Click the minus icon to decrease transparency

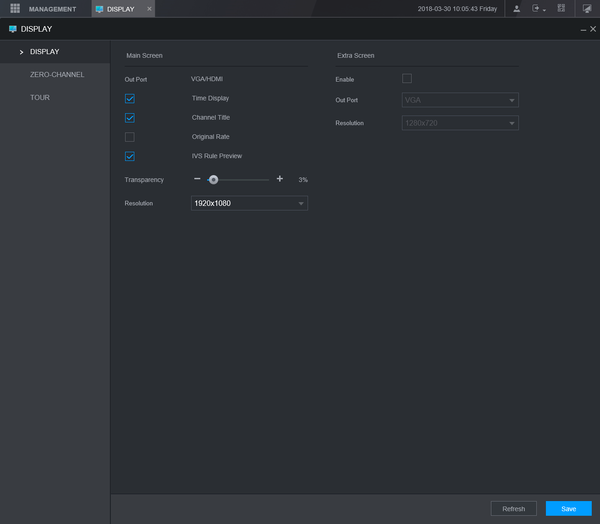pyautogui.click(x=197, y=179)
